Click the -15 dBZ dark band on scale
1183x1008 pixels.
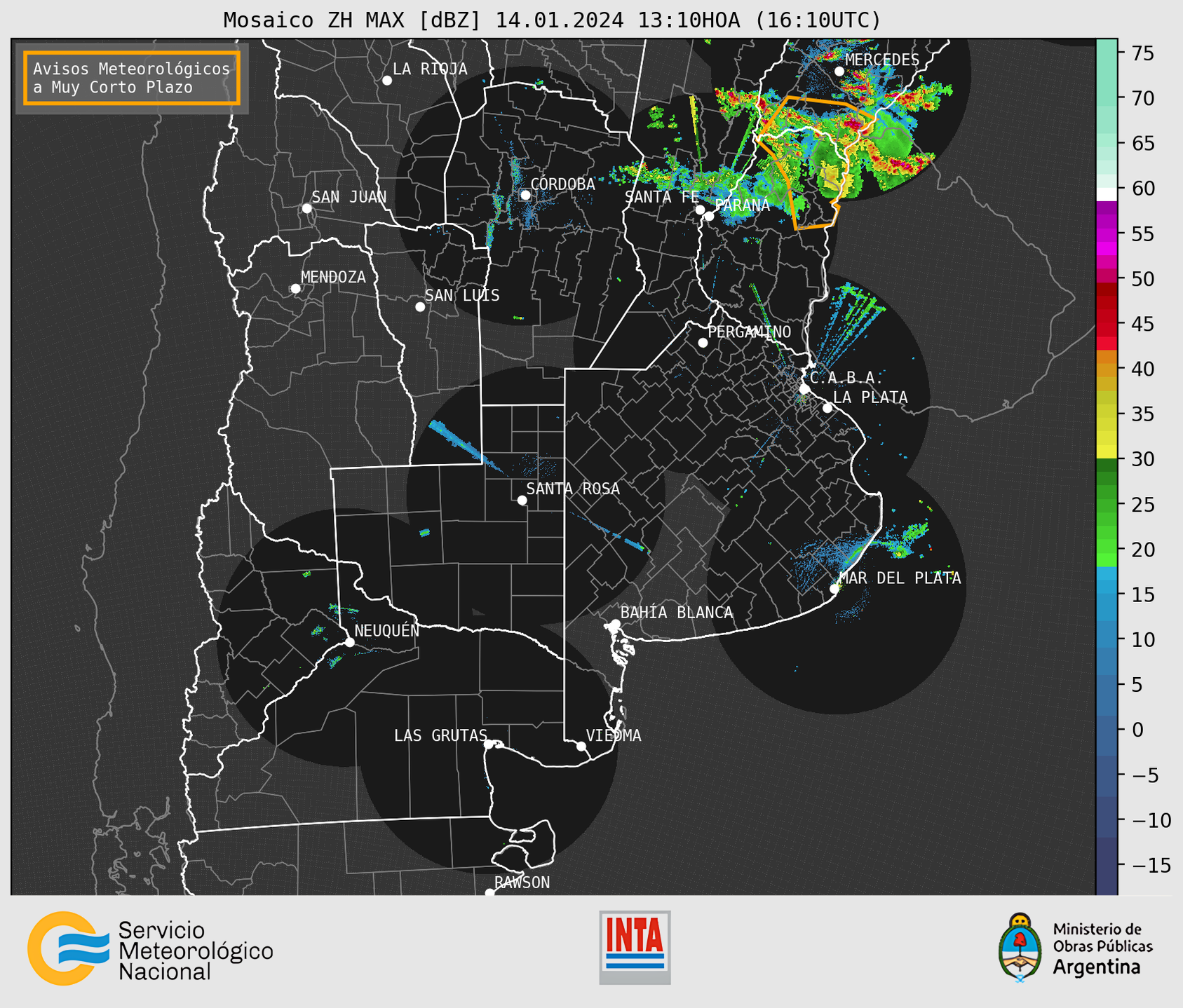pos(1107,865)
